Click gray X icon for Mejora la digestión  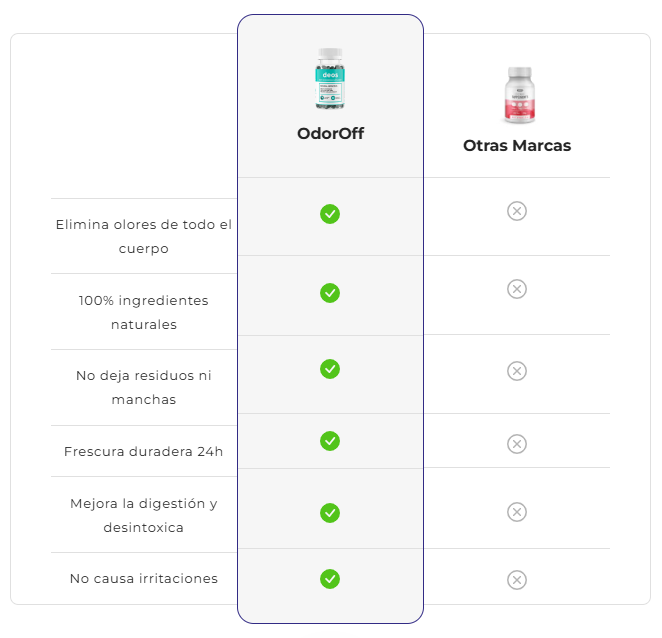point(517,512)
